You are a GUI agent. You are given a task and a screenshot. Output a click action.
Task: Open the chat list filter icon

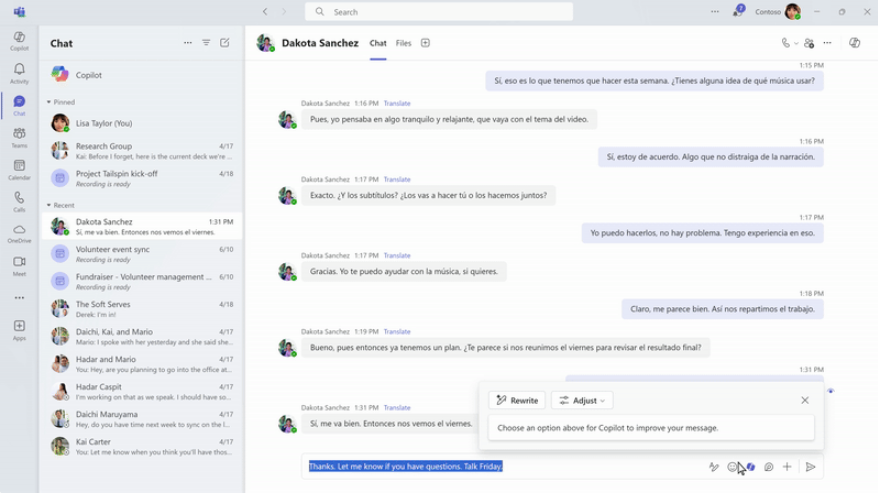(206, 43)
